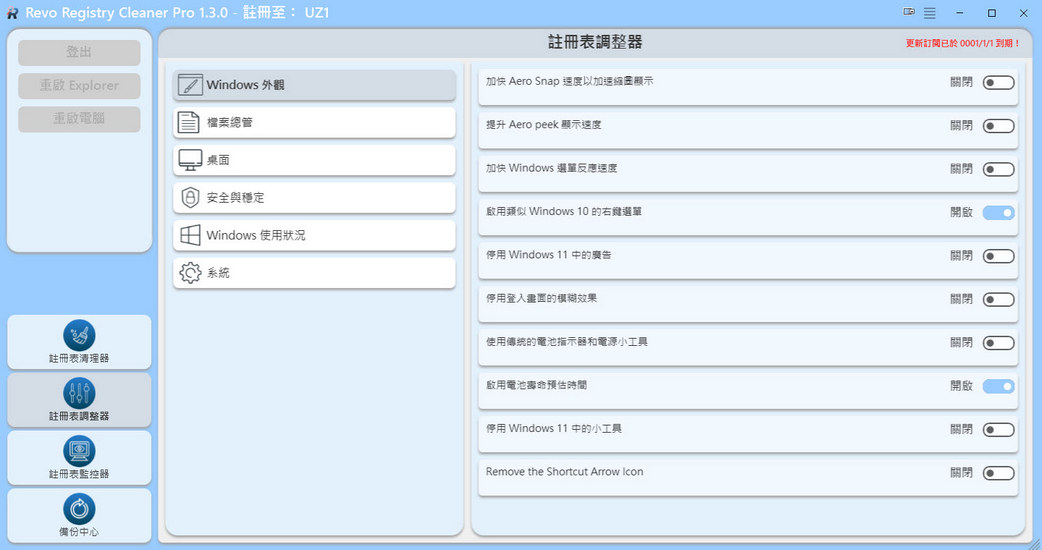Turn off Windows 10 style right-click menu toggle

point(998,213)
